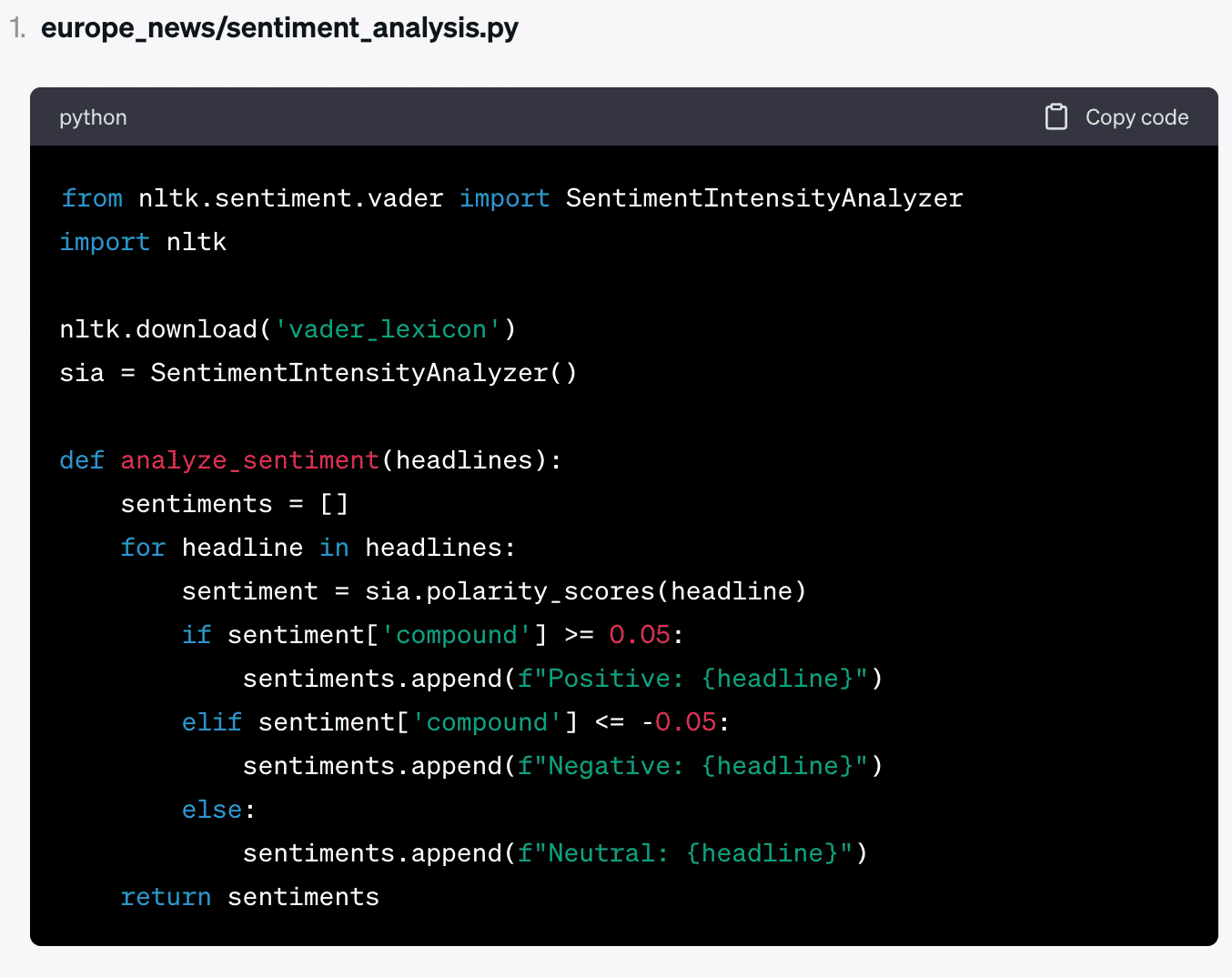Viewport: 1232px width, 977px height.
Task: Click the elif keyword
Action: click(x=212, y=721)
